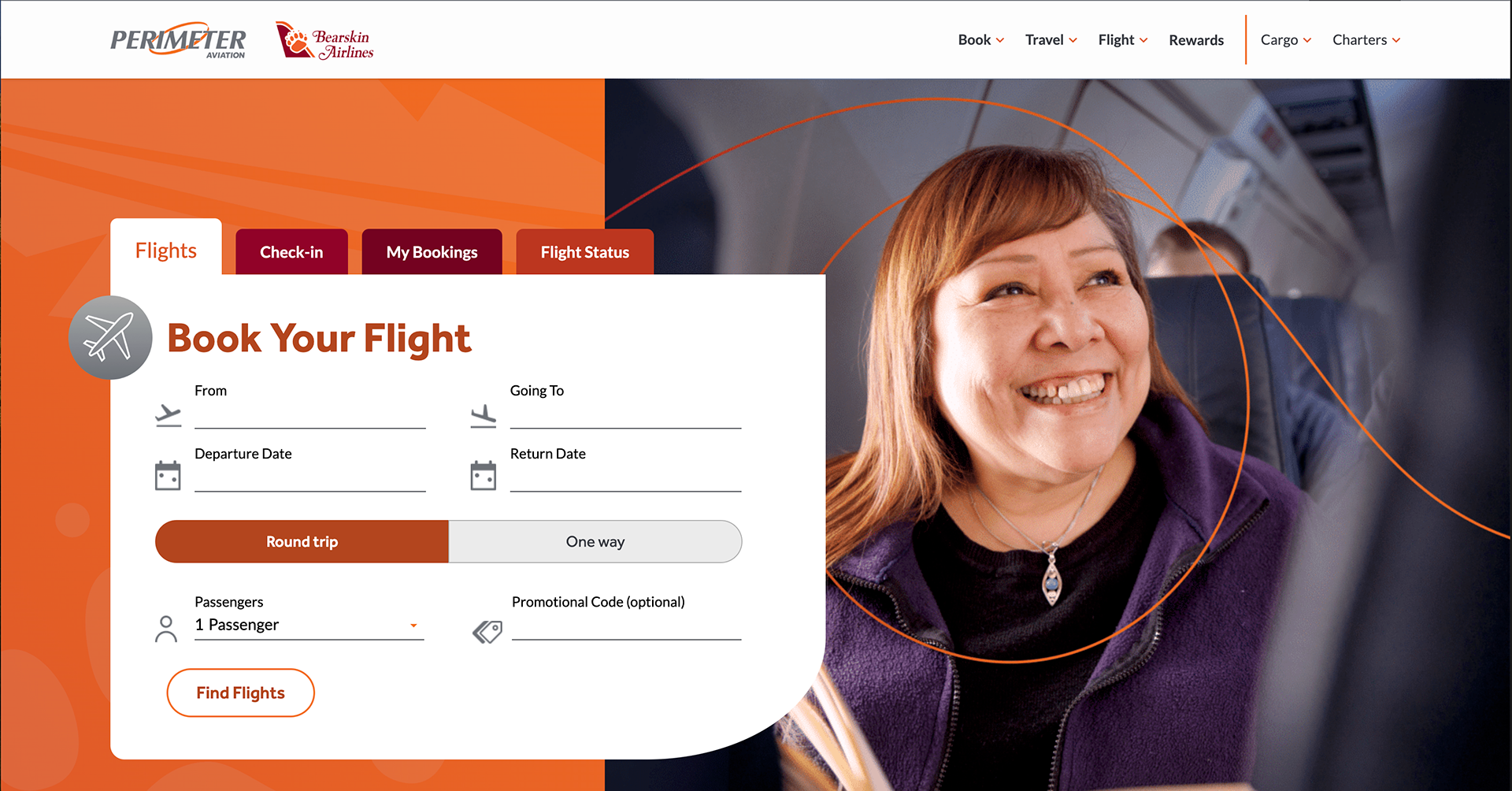Click the Perimeter Aviation logo
Screen dimensions: 1512x791
(178, 40)
